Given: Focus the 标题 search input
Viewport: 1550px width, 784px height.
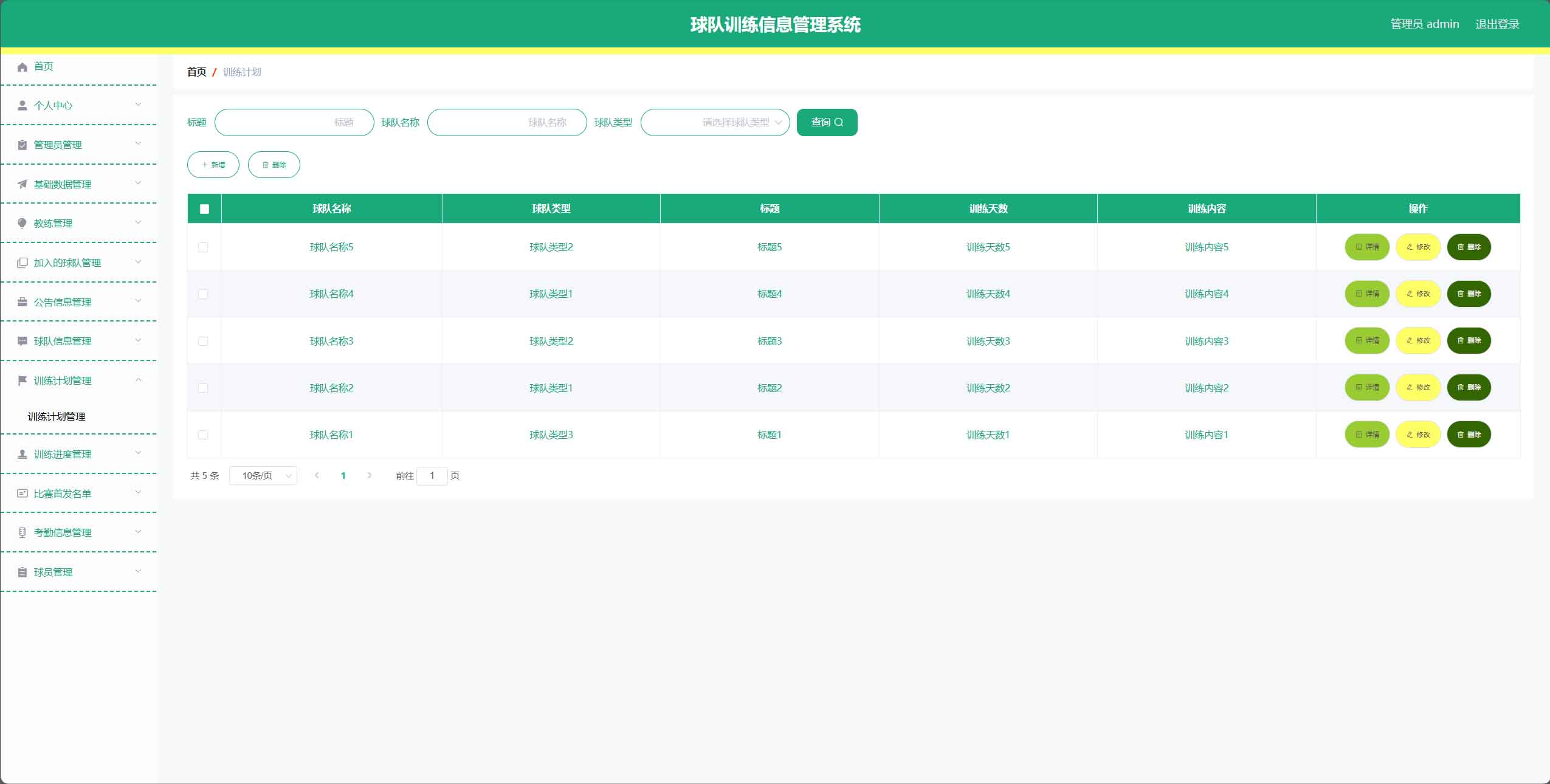Looking at the screenshot, I should click(x=294, y=122).
